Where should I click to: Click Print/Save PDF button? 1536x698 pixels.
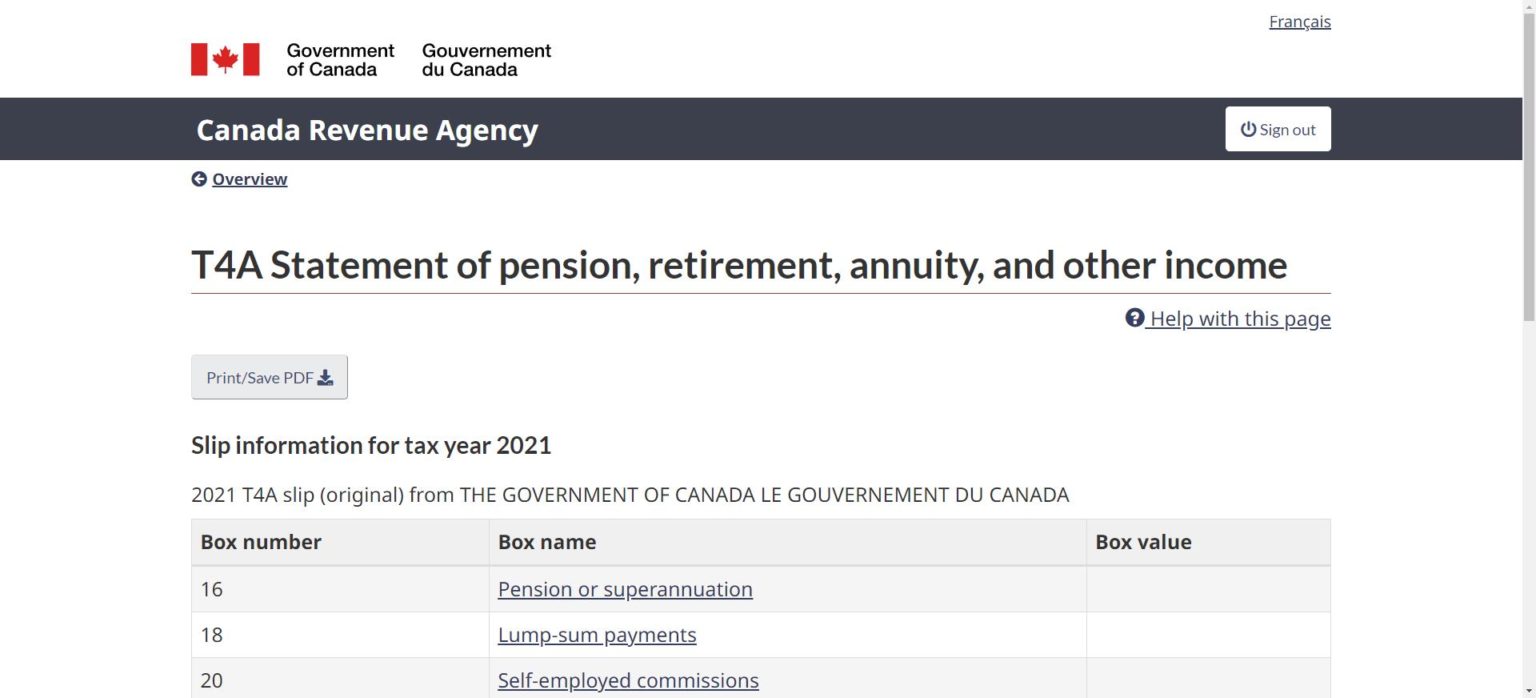point(269,377)
